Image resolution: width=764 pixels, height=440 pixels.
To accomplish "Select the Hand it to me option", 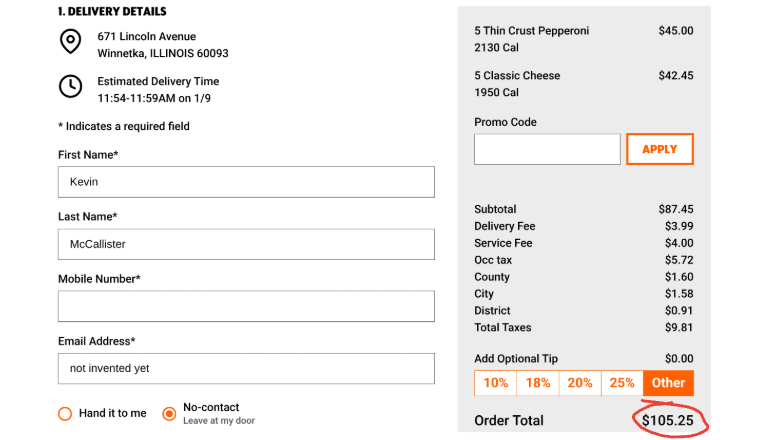I will tap(66, 413).
